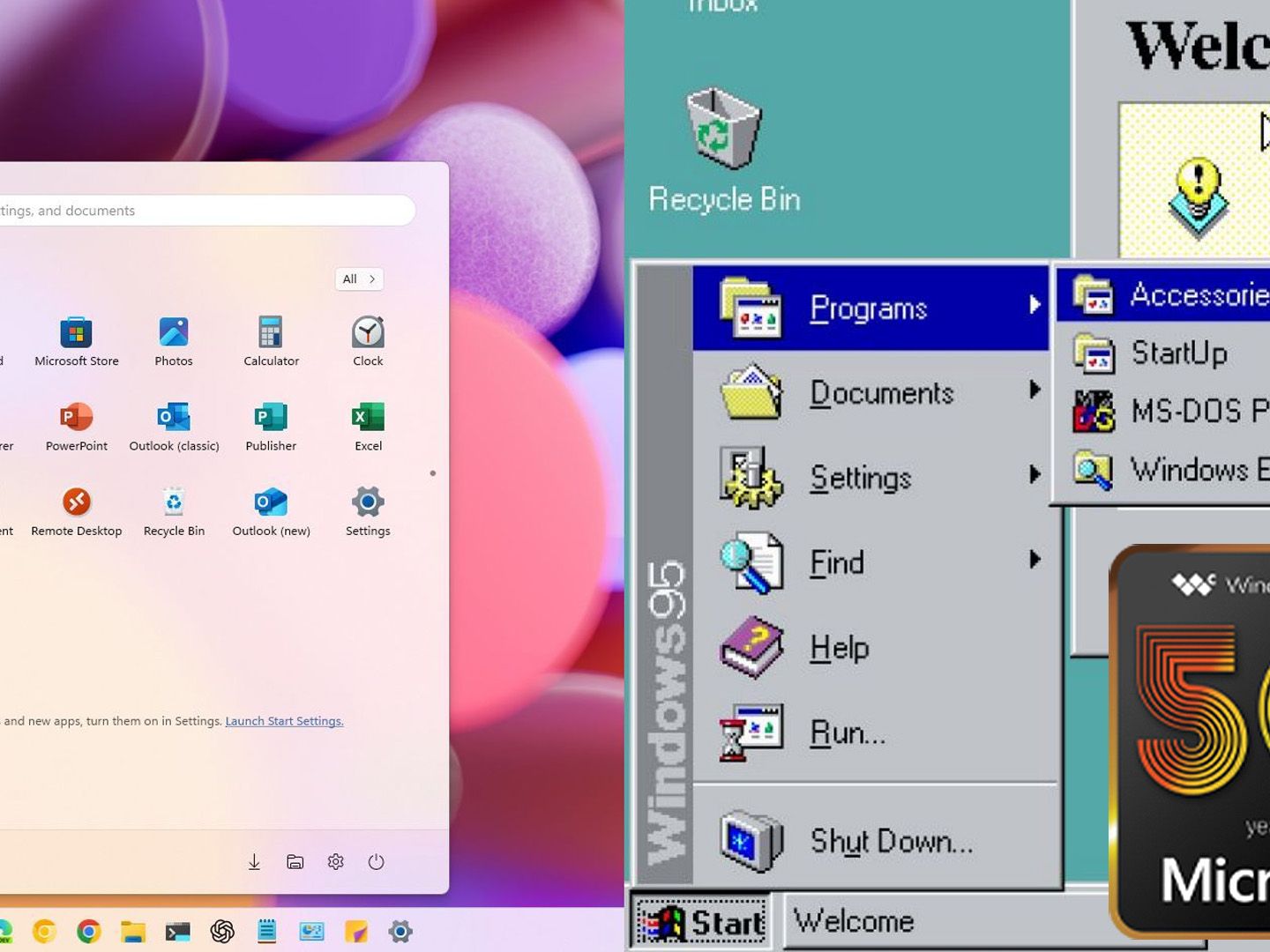Open the Downloads folder shortcut icon
The width and height of the screenshot is (1270, 952).
pyautogui.click(x=254, y=862)
